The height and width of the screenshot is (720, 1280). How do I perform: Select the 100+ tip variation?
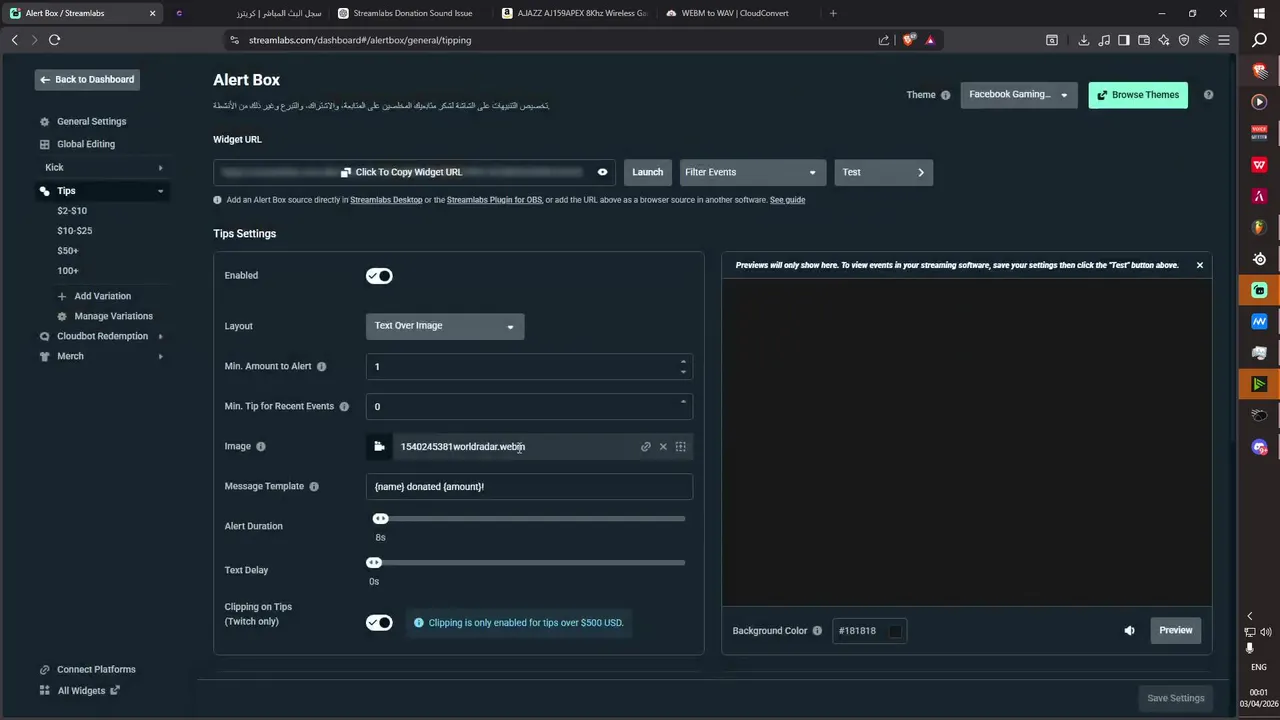[x=67, y=271]
